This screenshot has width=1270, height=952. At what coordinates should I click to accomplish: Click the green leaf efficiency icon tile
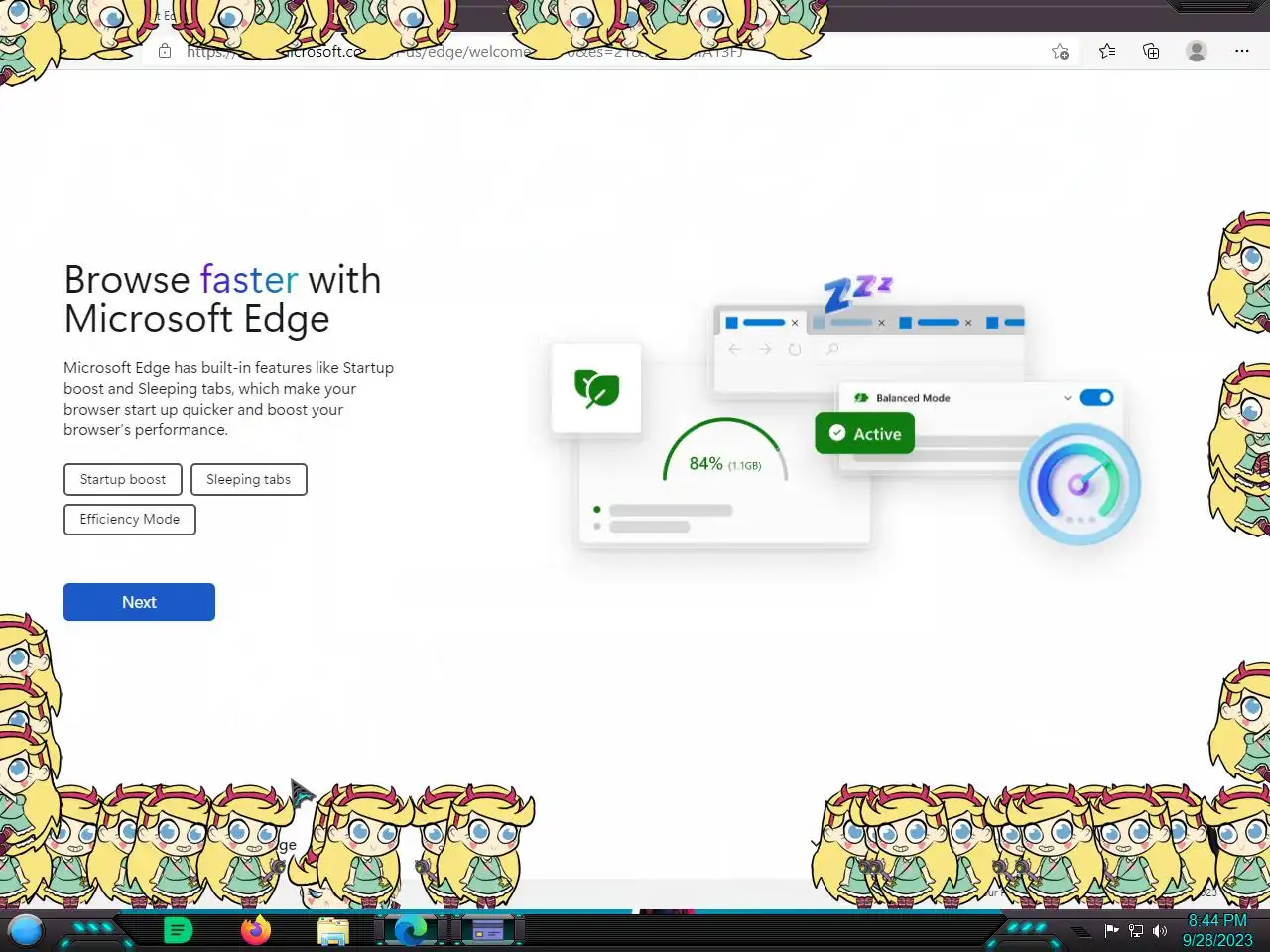point(596,388)
